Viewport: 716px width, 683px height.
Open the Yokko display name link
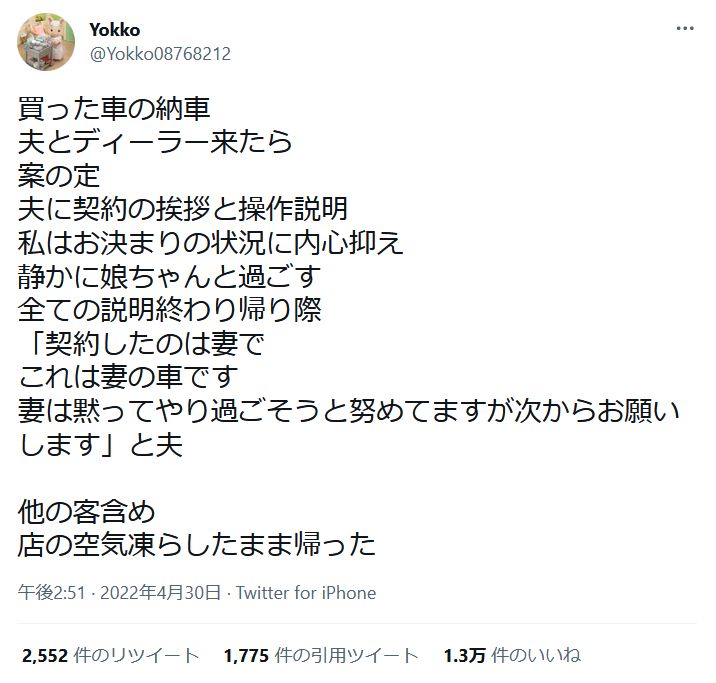(115, 30)
